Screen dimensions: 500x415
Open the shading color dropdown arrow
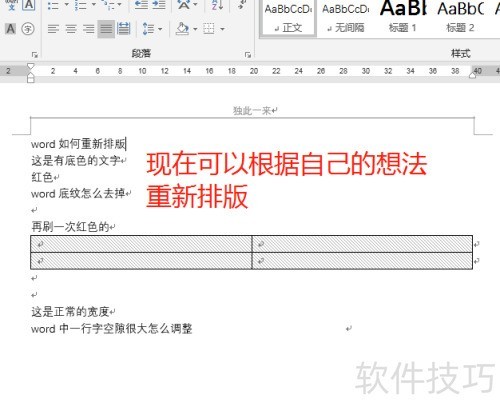click(x=195, y=29)
